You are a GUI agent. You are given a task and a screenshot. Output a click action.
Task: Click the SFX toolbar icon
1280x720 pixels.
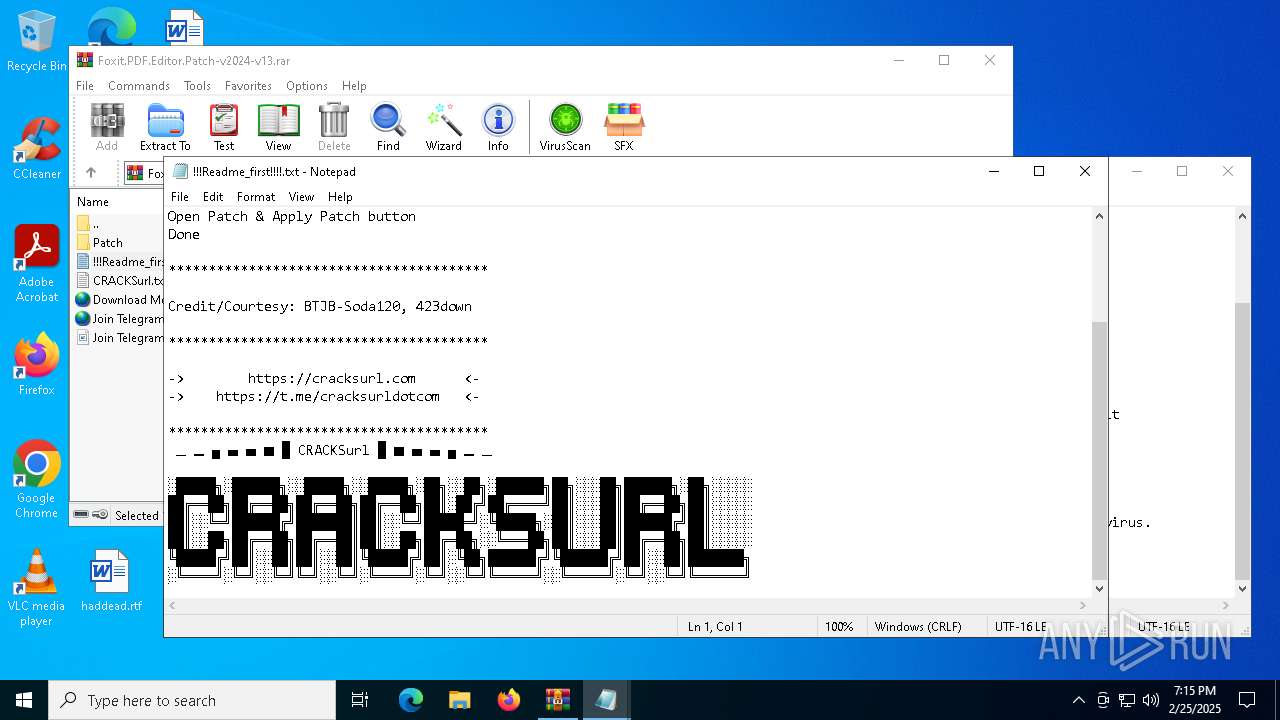(624, 127)
